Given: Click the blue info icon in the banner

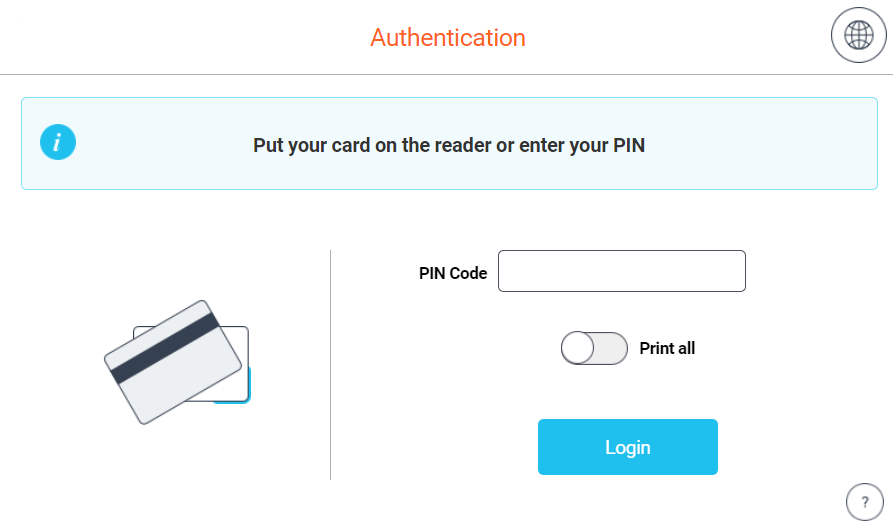Looking at the screenshot, I should (58, 142).
